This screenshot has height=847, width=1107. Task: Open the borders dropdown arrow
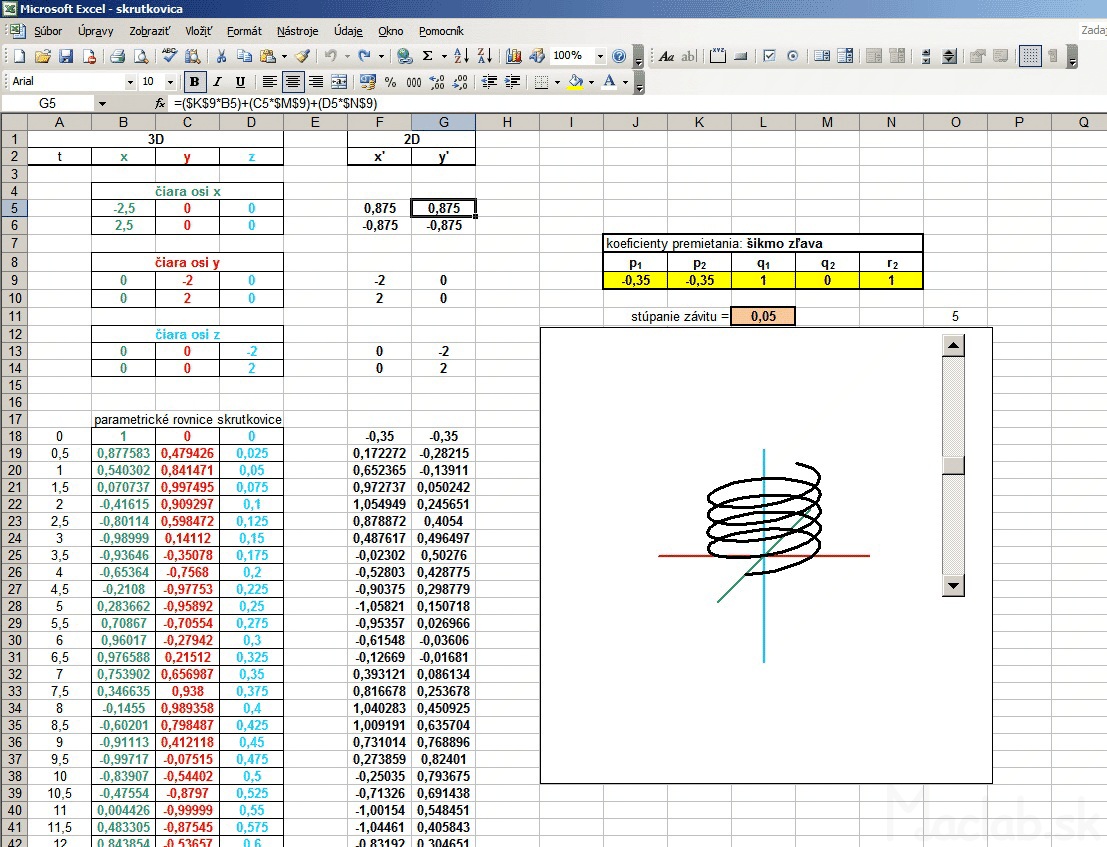557,82
